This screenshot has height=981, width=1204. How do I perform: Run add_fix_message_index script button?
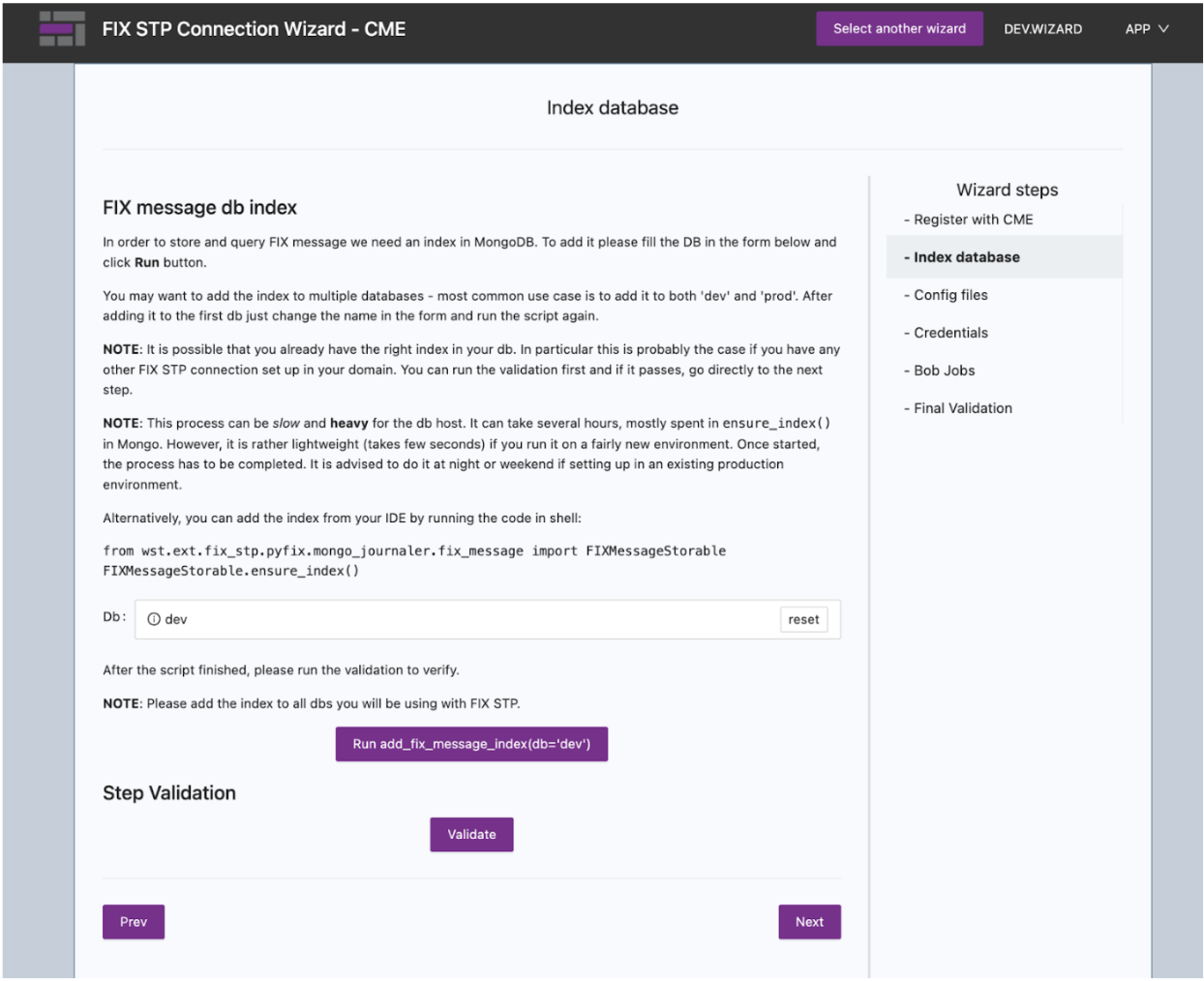coord(471,744)
